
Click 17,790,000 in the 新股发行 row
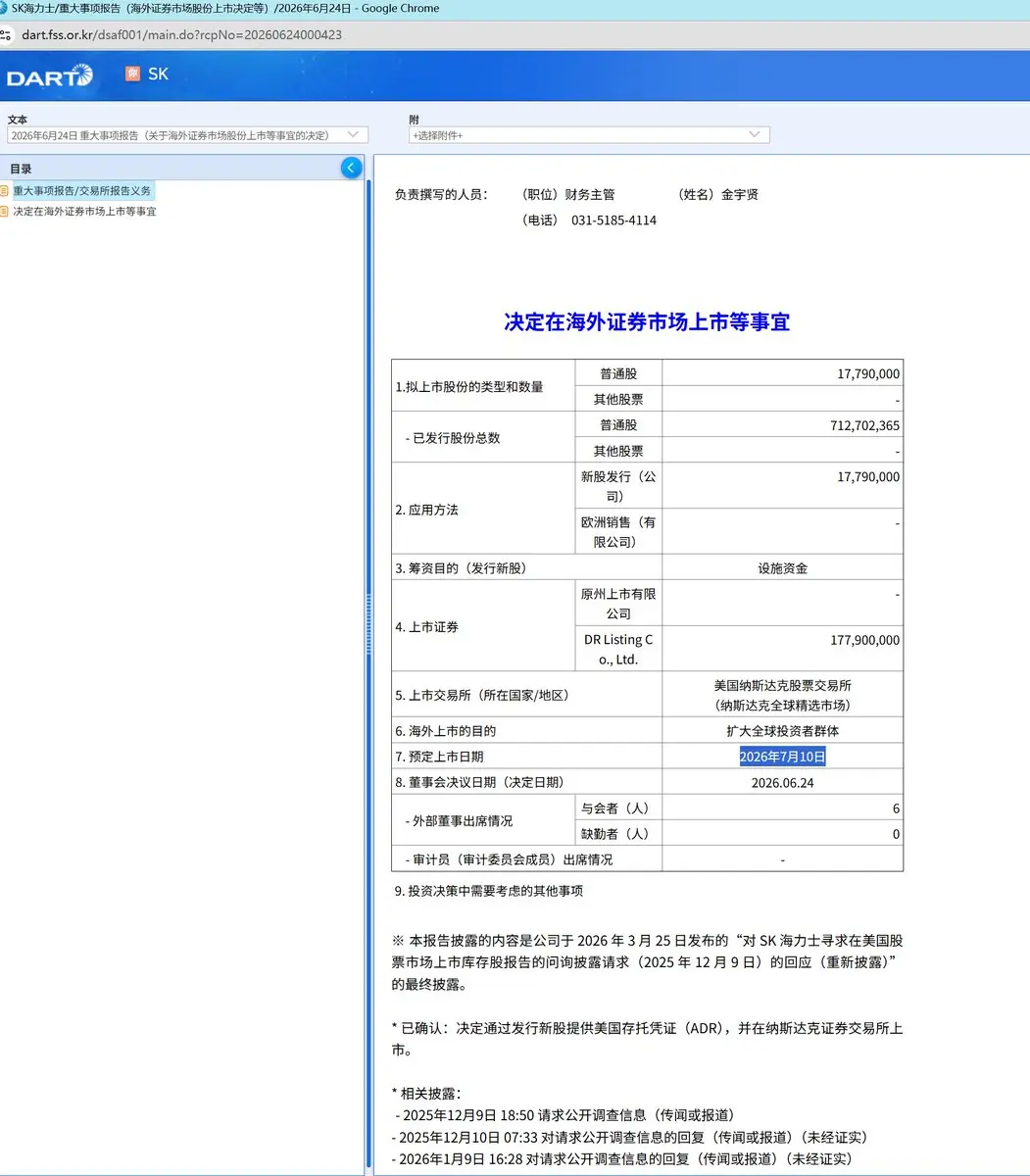tap(868, 476)
